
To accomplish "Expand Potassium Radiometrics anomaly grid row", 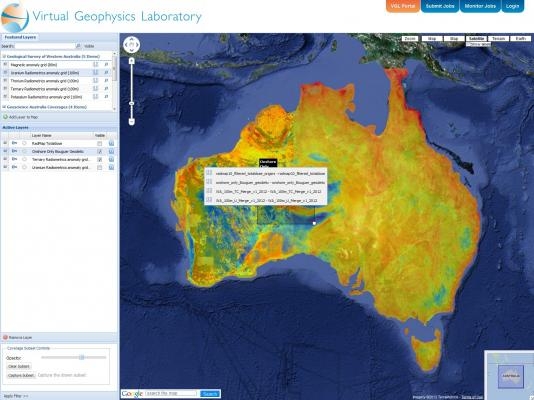I will coord(5,97).
